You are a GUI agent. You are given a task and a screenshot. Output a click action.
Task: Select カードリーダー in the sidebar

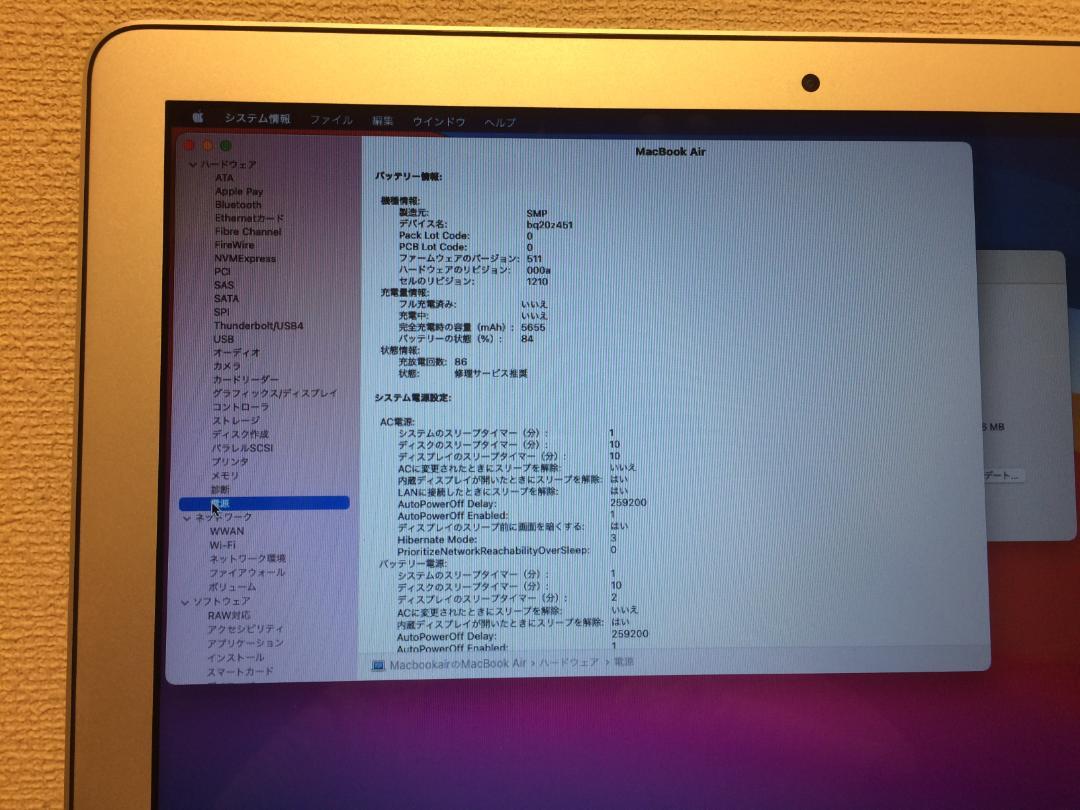tap(246, 380)
